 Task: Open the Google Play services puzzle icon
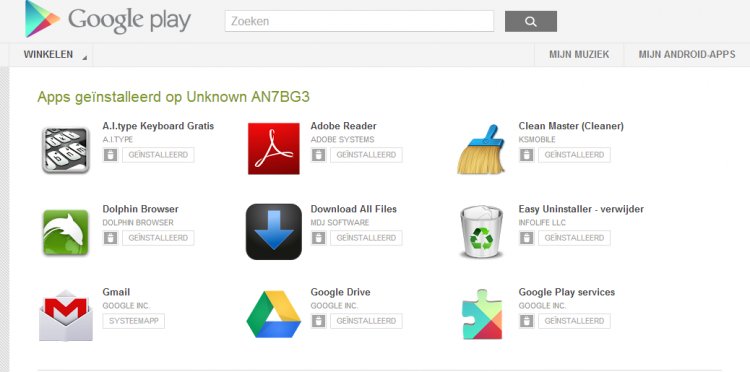(482, 314)
